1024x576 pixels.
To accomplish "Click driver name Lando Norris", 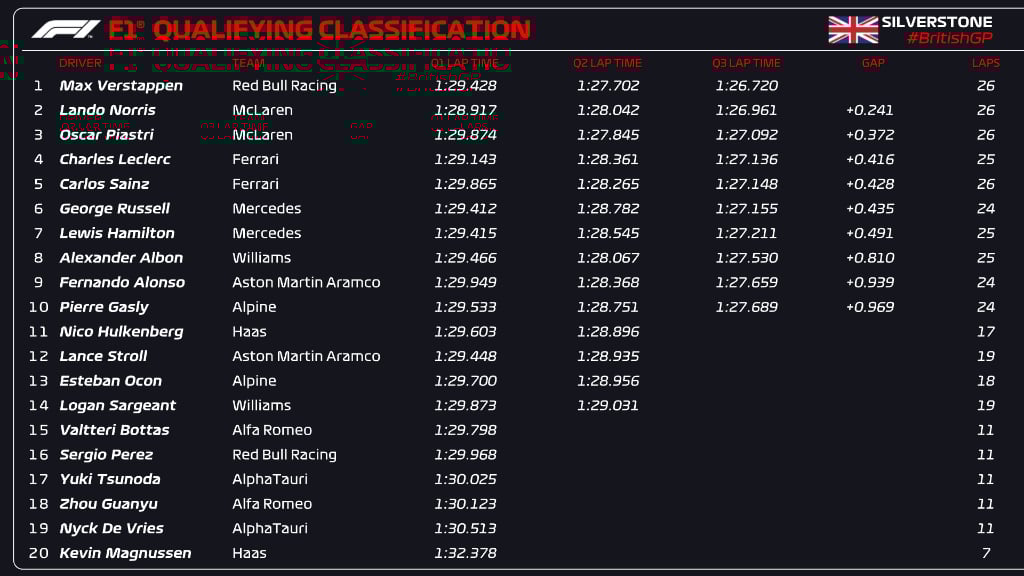I will coord(107,110).
